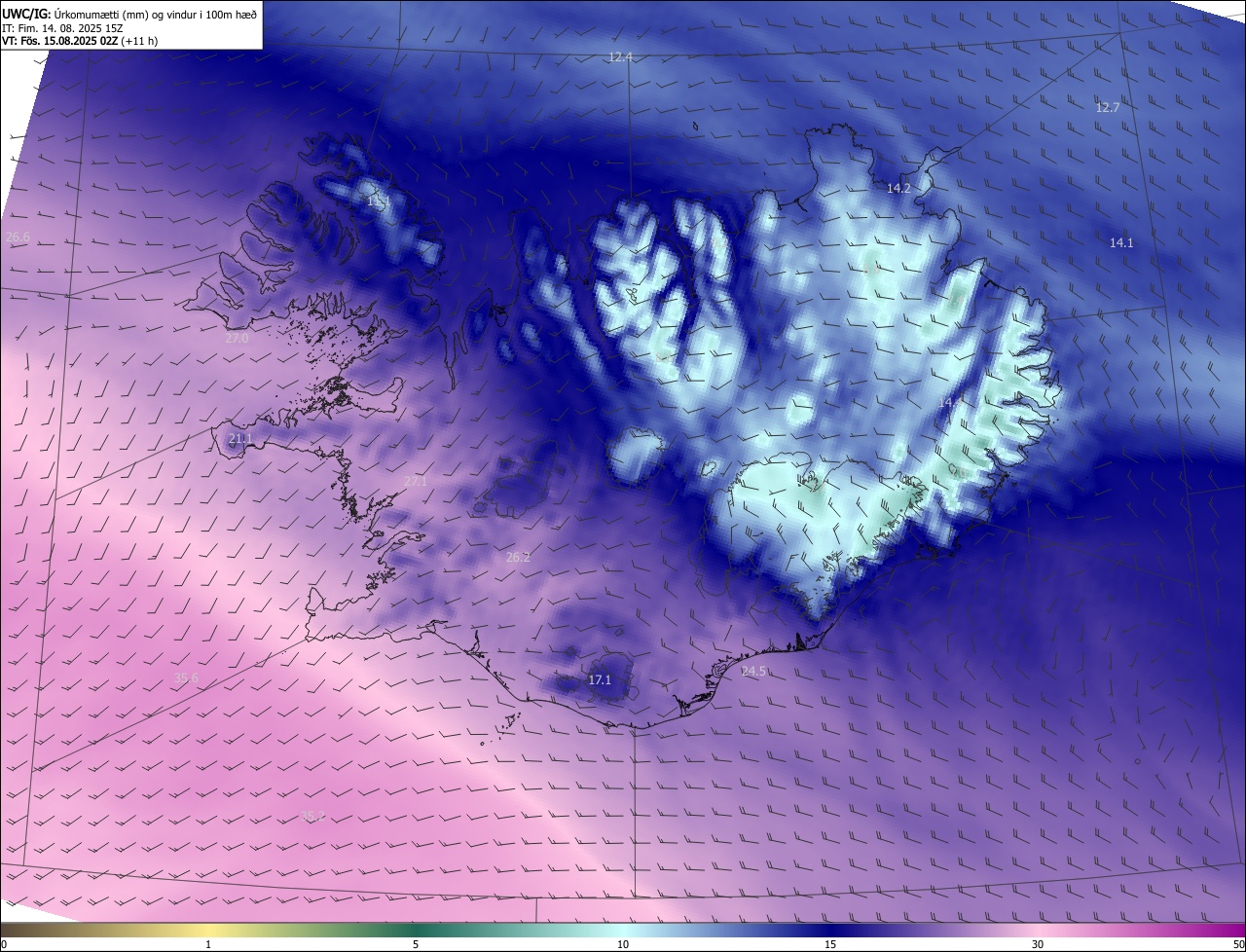Click the 26.2 value label
This screenshot has width=1246, height=952.
518,557
